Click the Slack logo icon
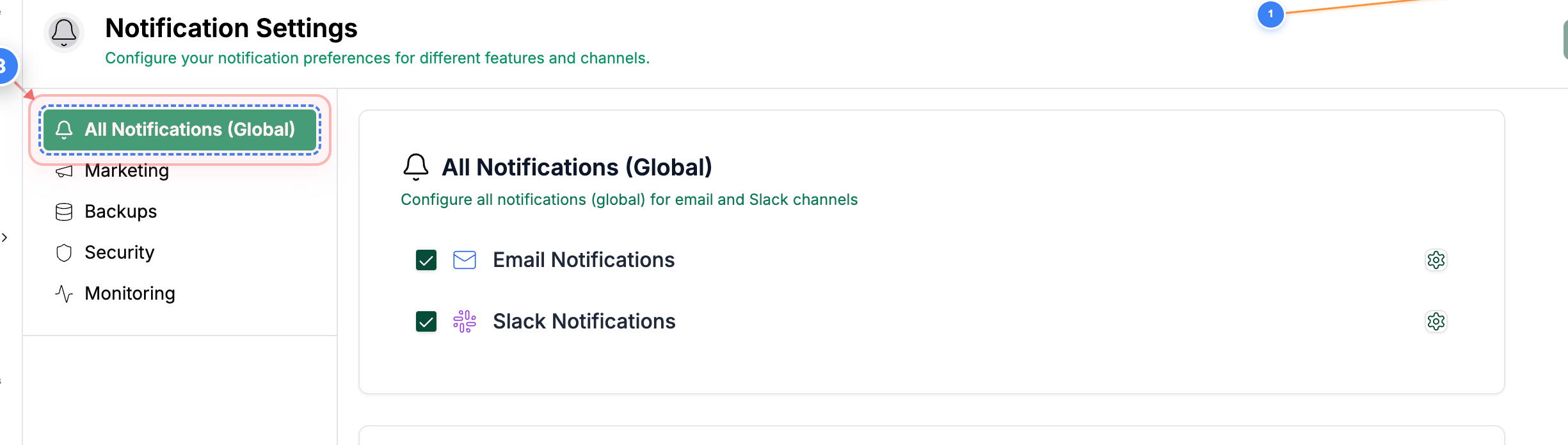The image size is (1568, 445). coord(465,321)
